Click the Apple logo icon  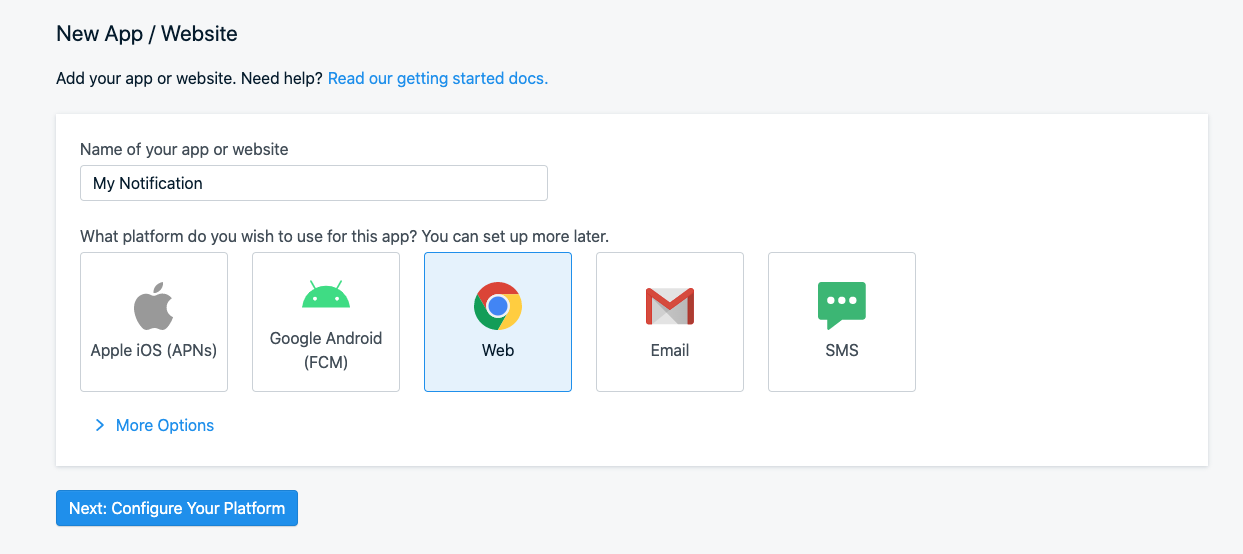pos(154,306)
